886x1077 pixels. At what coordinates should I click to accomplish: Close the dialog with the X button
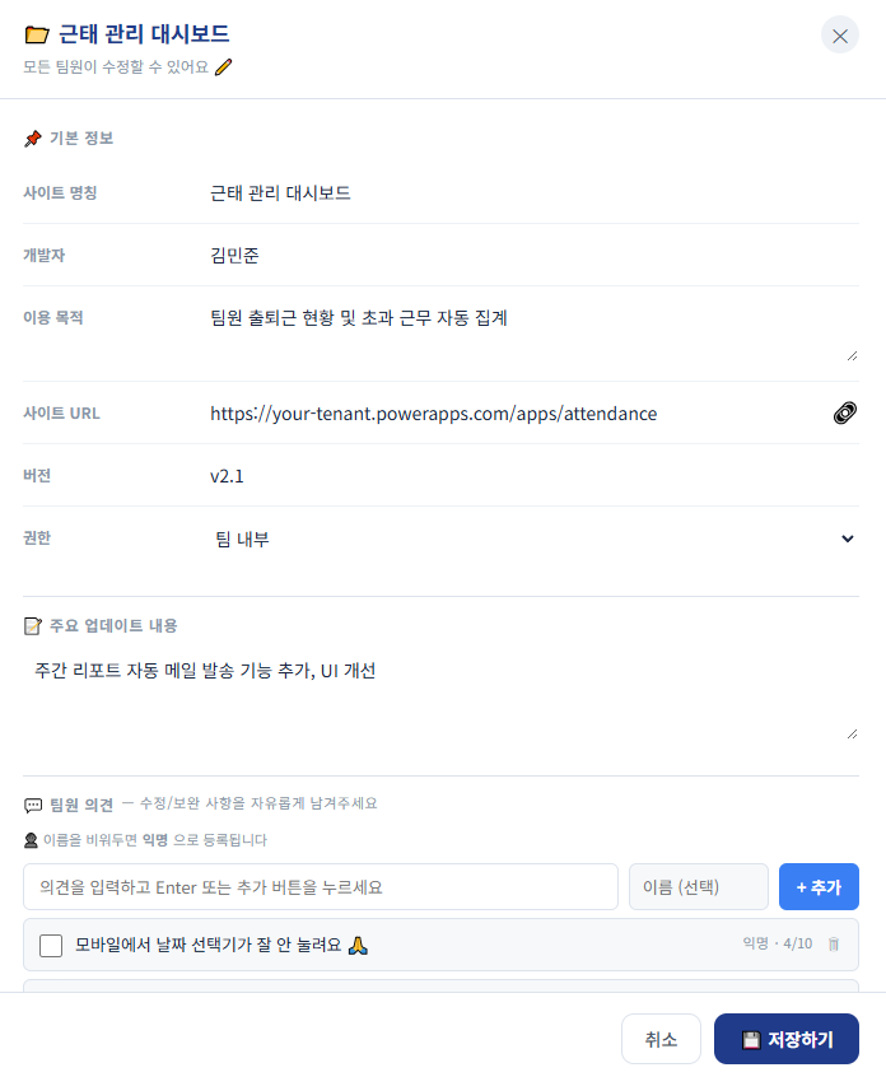point(840,35)
